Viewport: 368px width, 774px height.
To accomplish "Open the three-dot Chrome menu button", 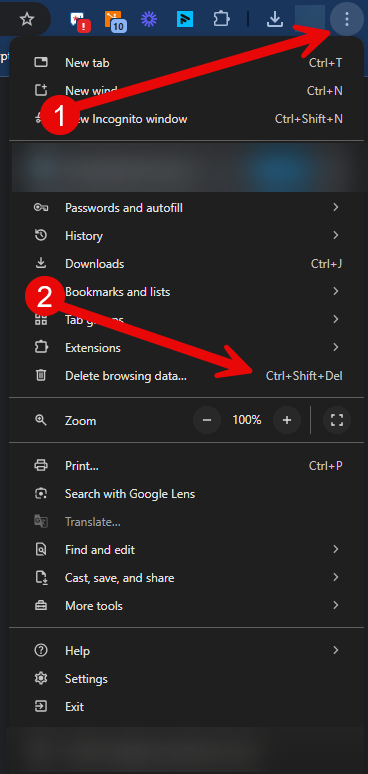I will click(347, 19).
